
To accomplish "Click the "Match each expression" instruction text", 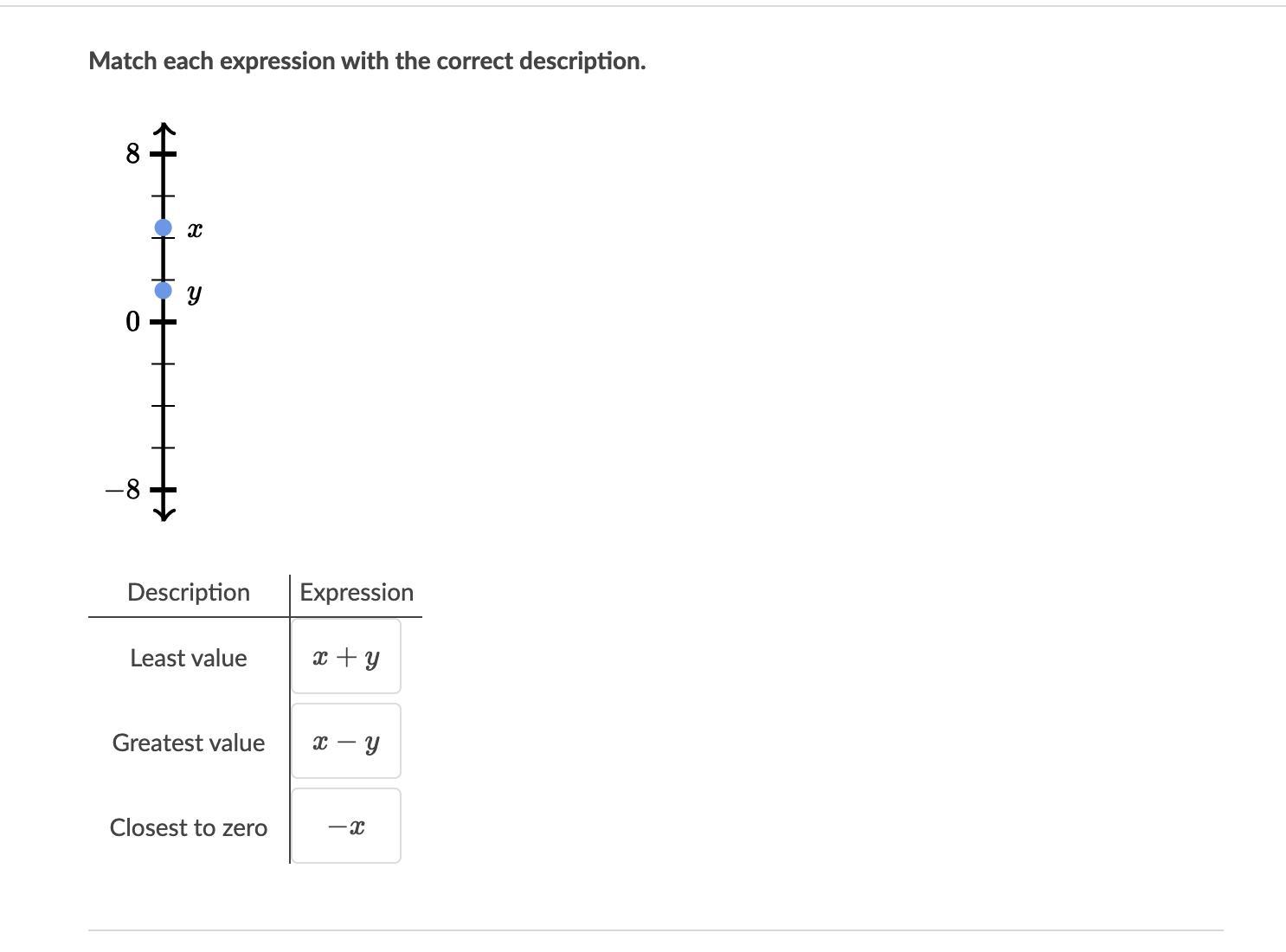I will [x=367, y=61].
